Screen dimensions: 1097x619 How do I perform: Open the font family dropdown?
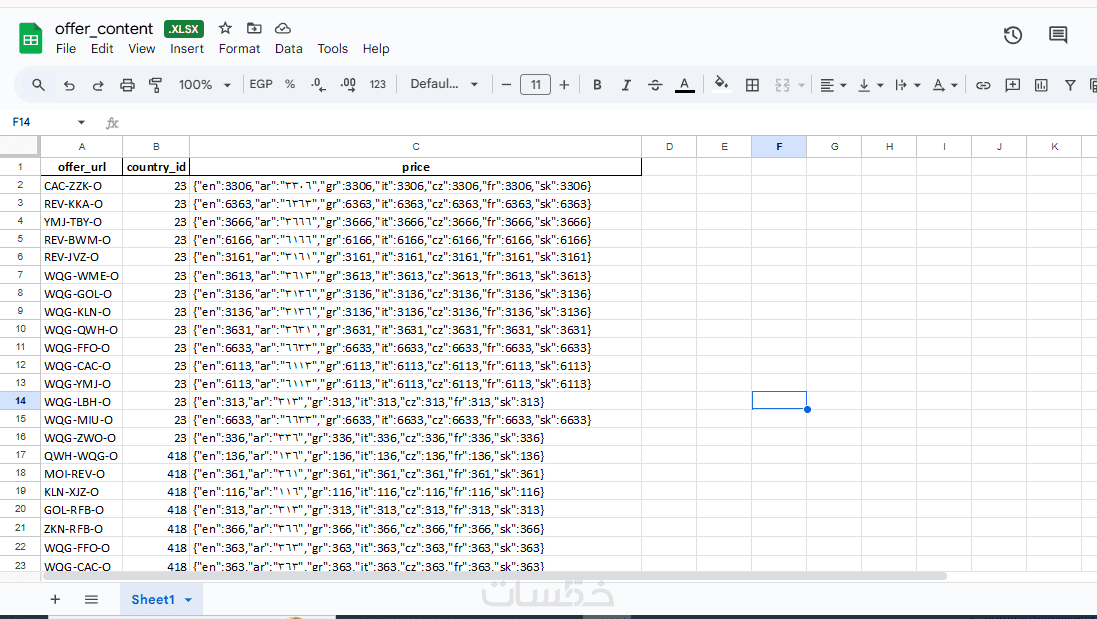444,84
